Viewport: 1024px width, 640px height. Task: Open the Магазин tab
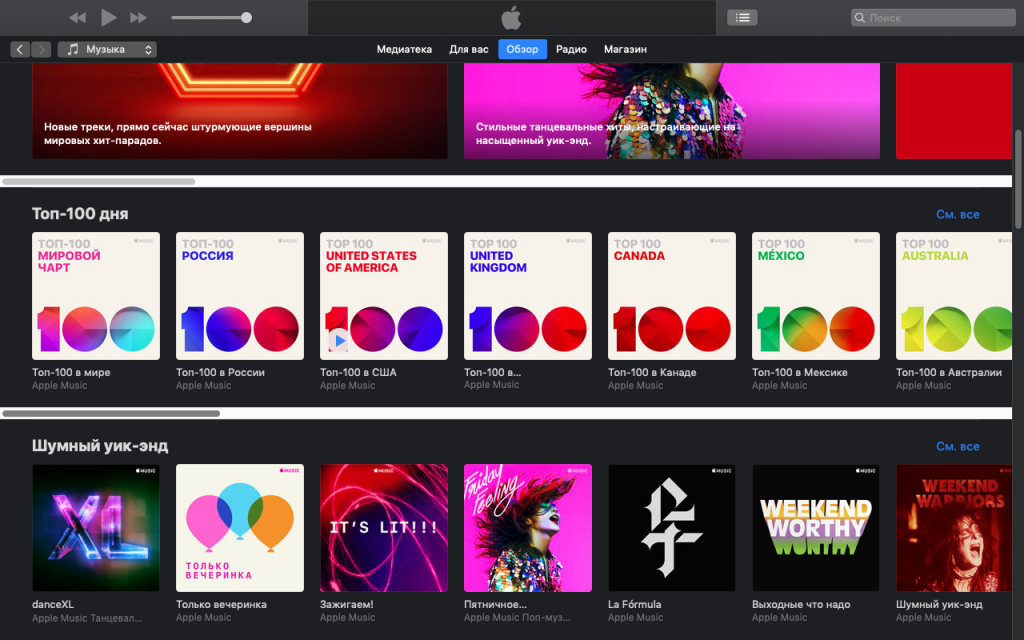[625, 49]
